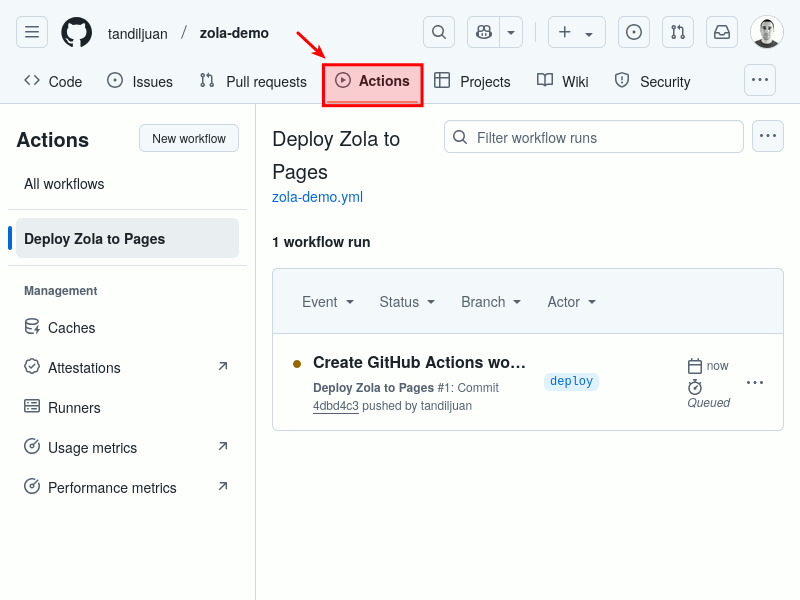This screenshot has width=800, height=600.
Task: Open additional repository tabs overflow menu
Action: click(x=760, y=80)
